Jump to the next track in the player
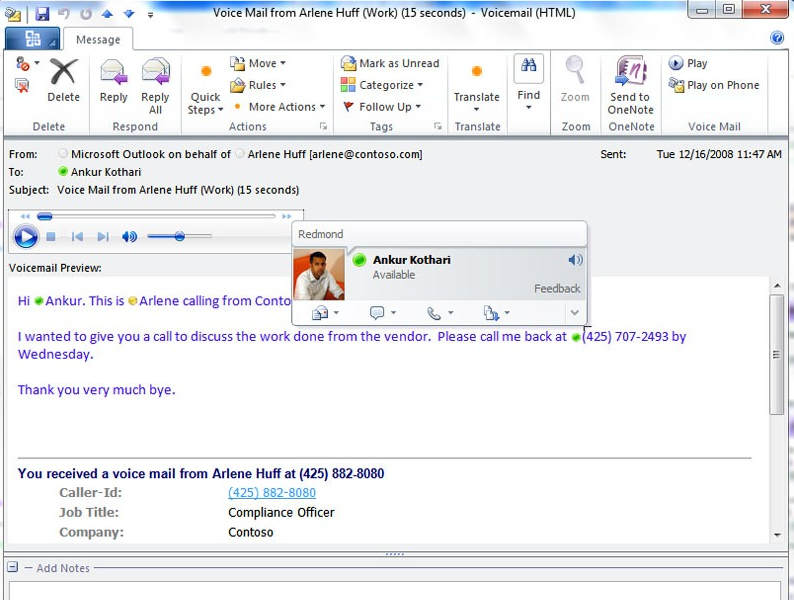 tap(103, 236)
